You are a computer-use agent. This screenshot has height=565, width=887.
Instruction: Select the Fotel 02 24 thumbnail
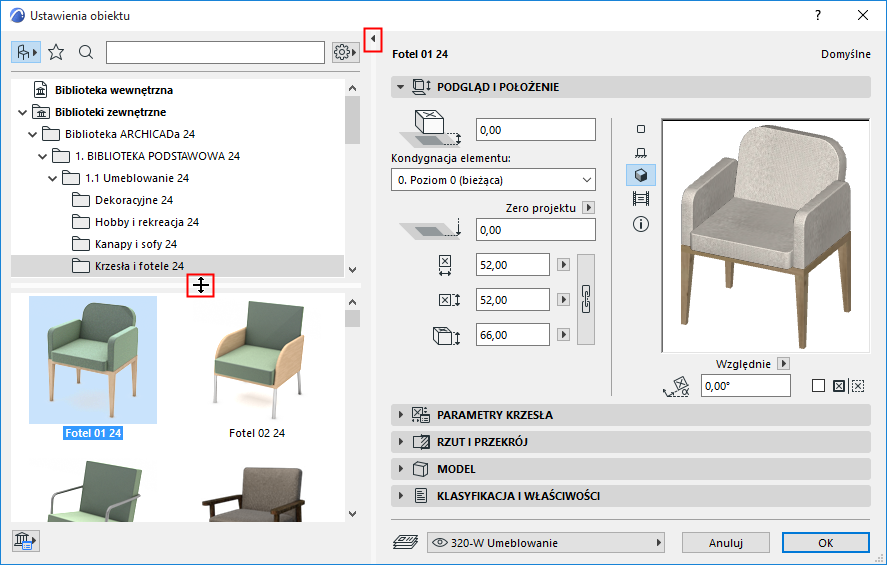(257, 360)
